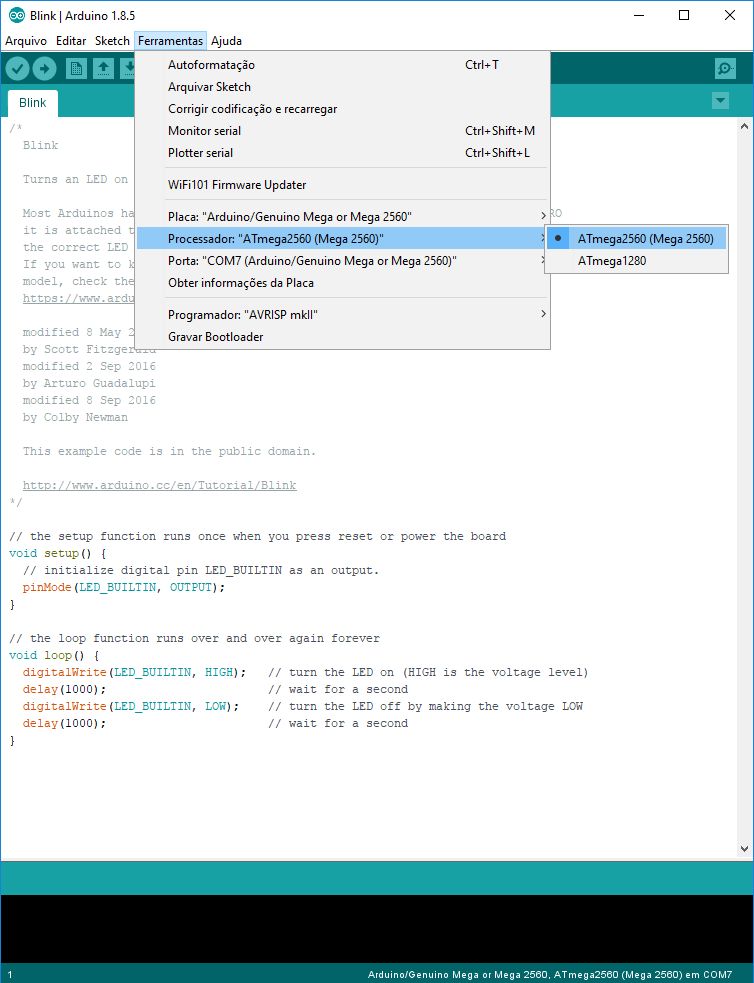Open Monitor serial from menu

click(x=343, y=130)
